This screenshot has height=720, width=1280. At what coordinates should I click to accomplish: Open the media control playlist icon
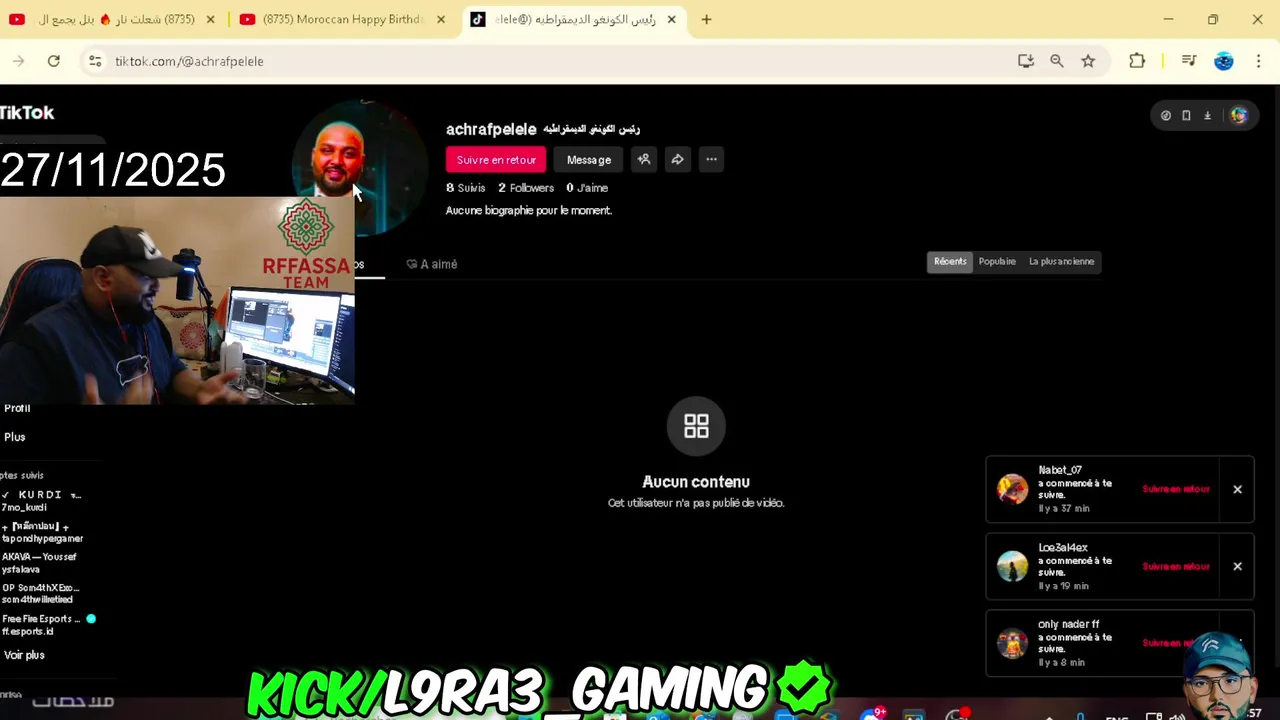click(1189, 61)
